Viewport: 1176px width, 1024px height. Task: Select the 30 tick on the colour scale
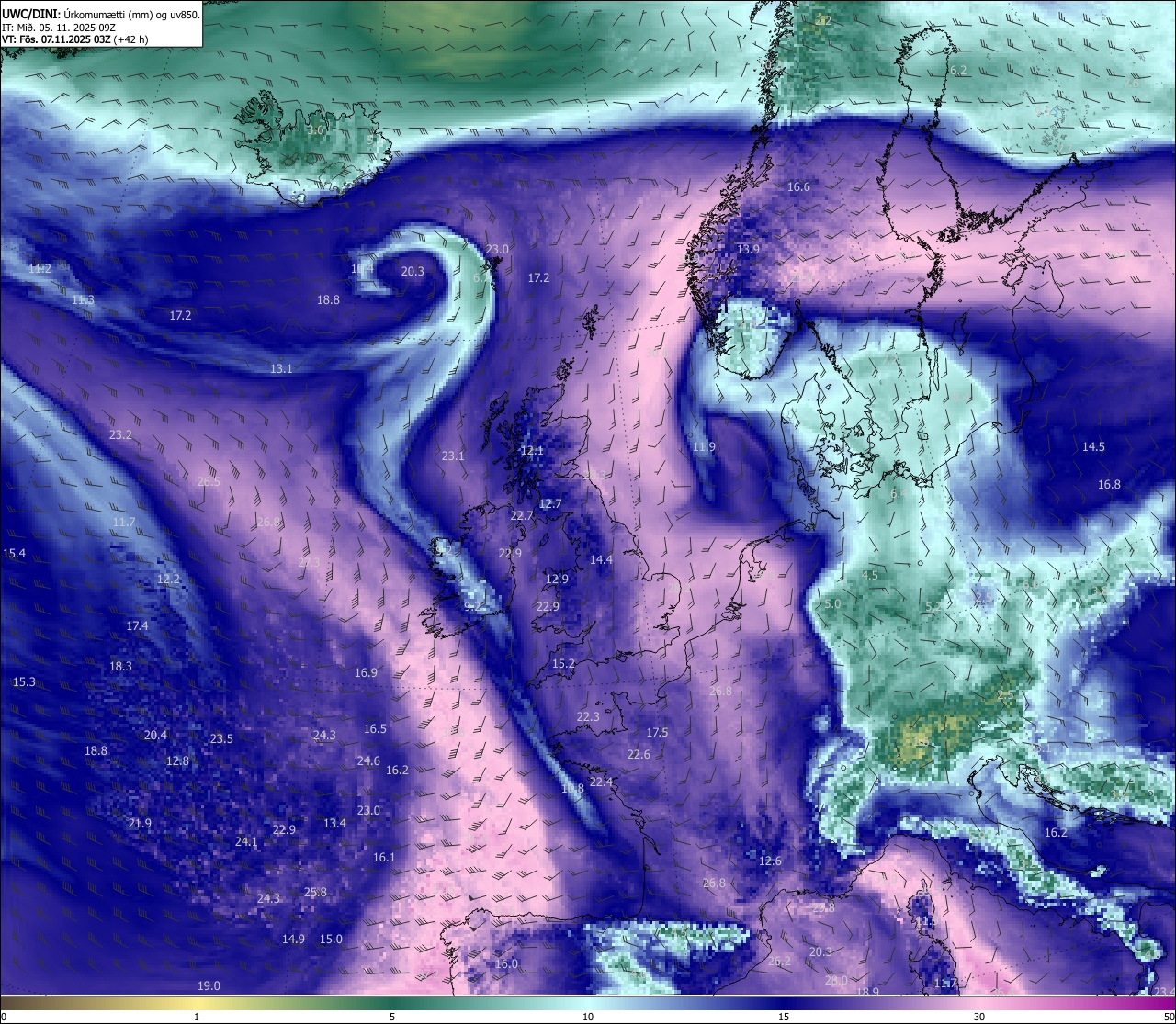click(979, 1017)
